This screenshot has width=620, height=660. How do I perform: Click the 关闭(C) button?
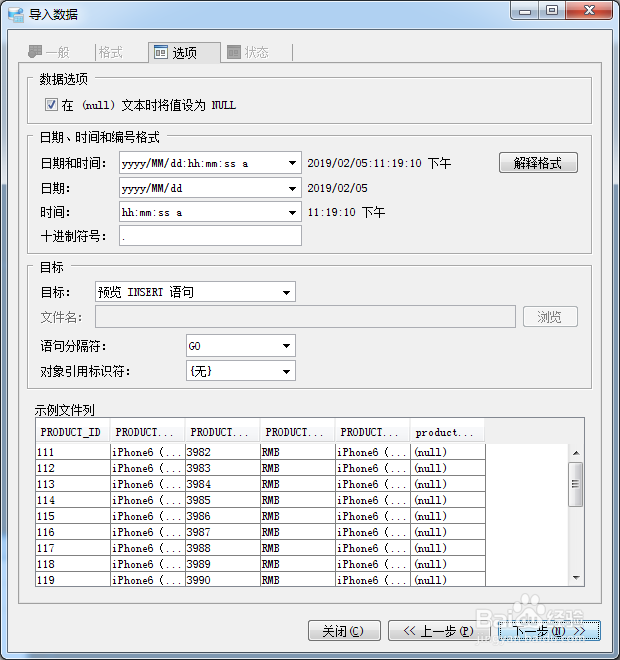344,631
